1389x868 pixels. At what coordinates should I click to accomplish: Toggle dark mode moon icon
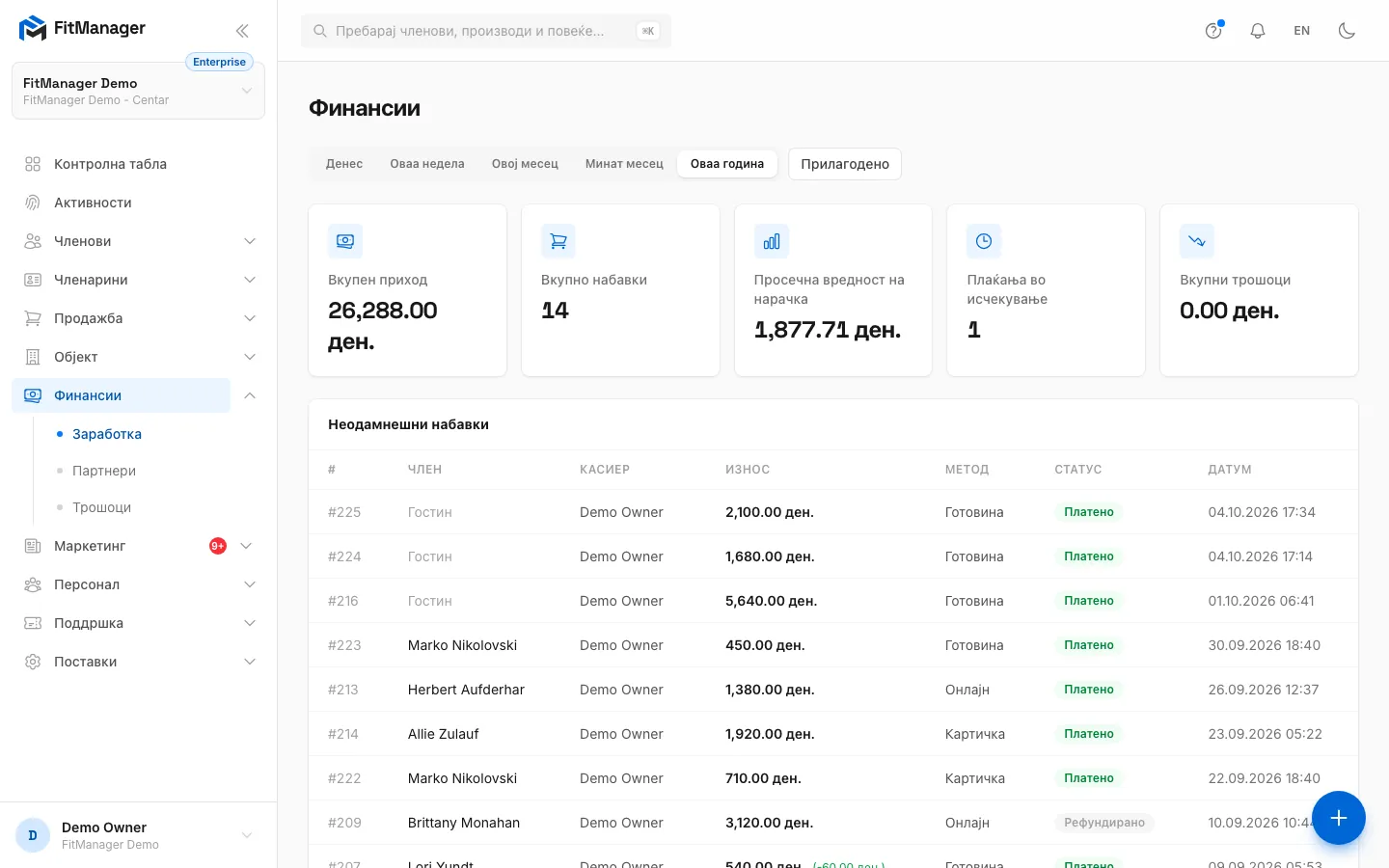1347,31
